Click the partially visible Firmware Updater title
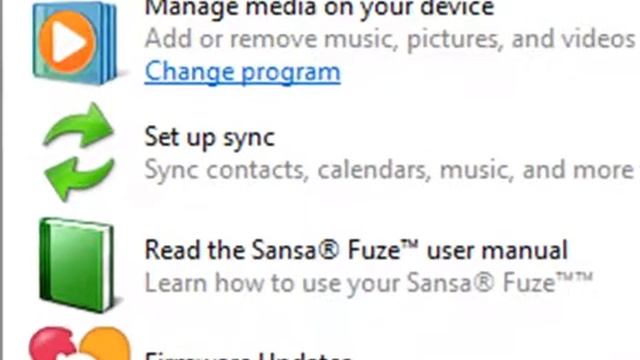 coord(248,356)
